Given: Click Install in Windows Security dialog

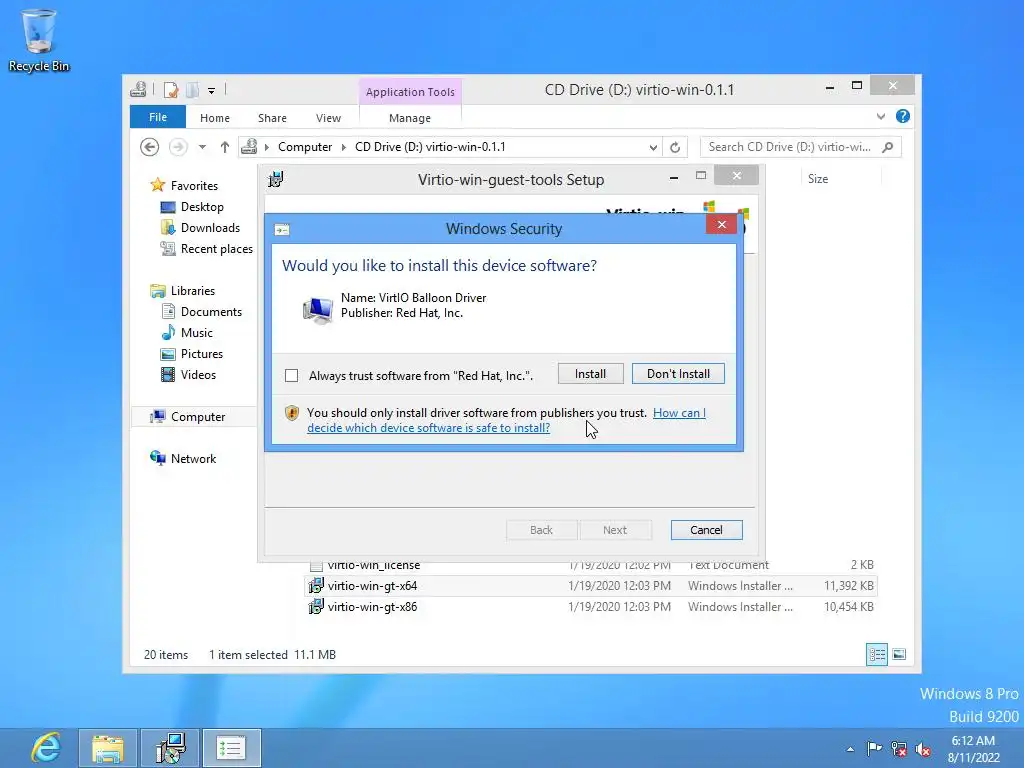Looking at the screenshot, I should tap(590, 374).
